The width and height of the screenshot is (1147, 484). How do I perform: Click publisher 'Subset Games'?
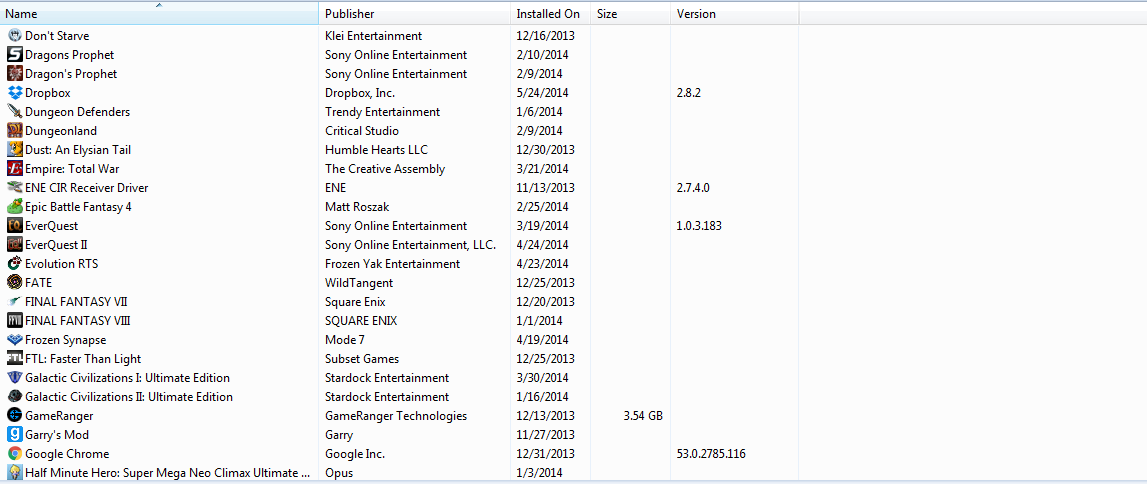[362, 359]
